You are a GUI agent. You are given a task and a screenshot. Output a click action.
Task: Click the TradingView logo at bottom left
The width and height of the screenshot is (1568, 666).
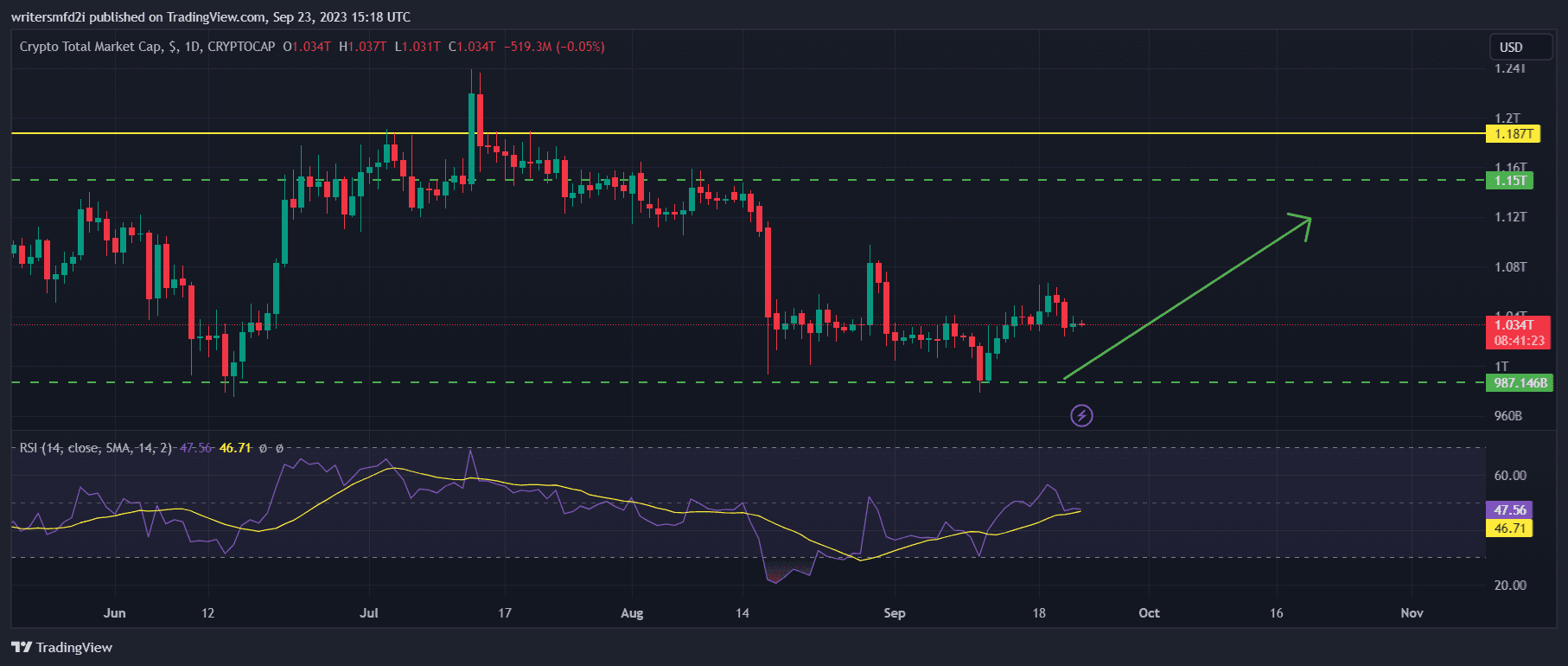tap(62, 647)
